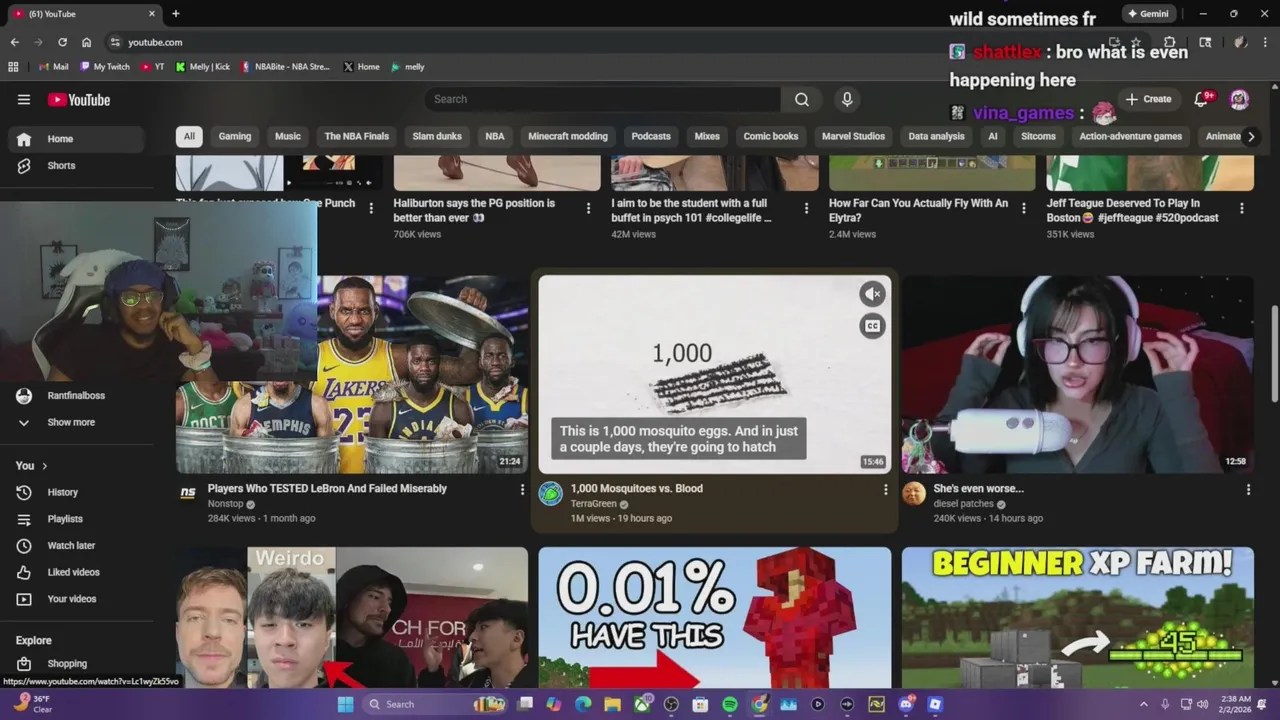Open My Twitch bookmark
This screenshot has height=720, width=1280.
(x=105, y=67)
